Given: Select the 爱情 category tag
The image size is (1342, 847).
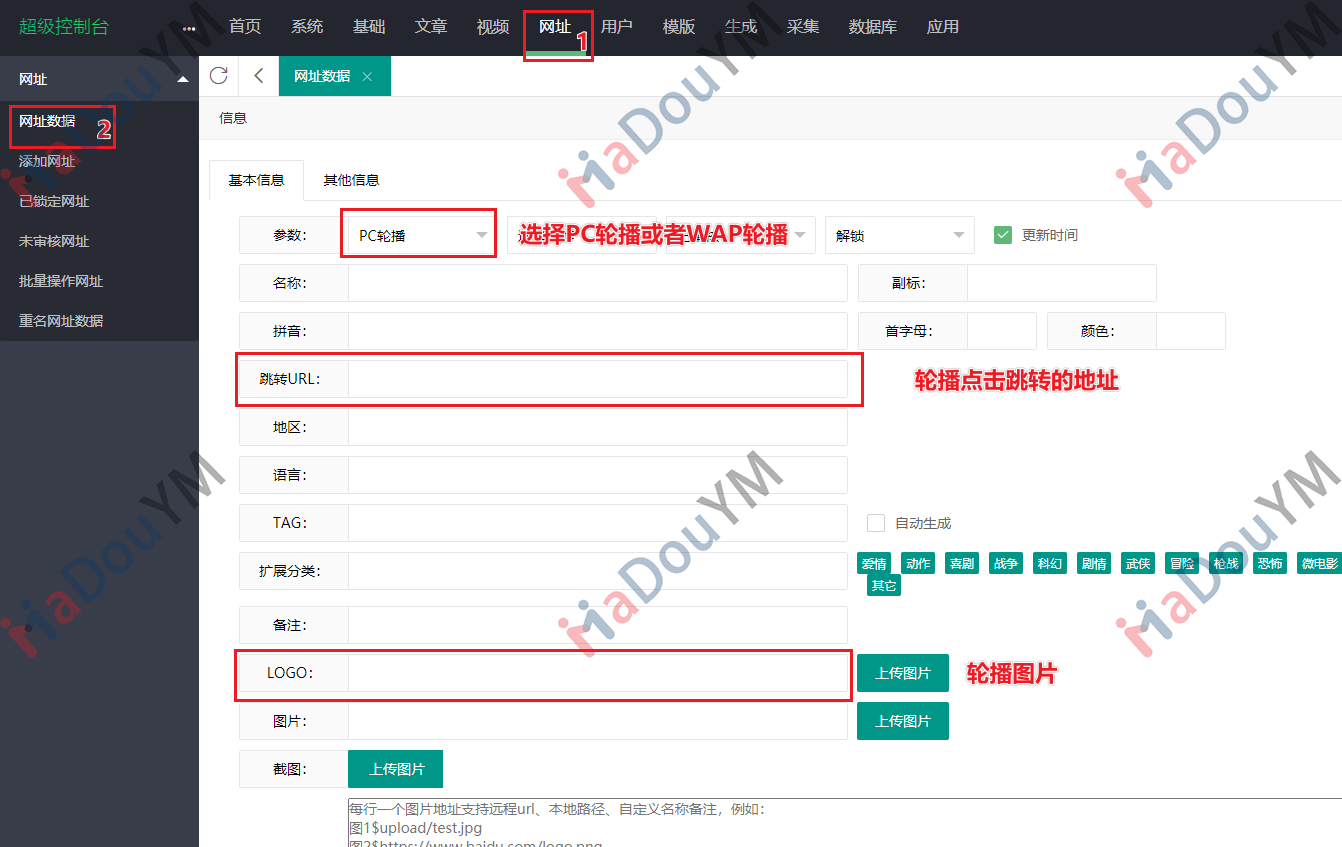Looking at the screenshot, I should [874, 564].
